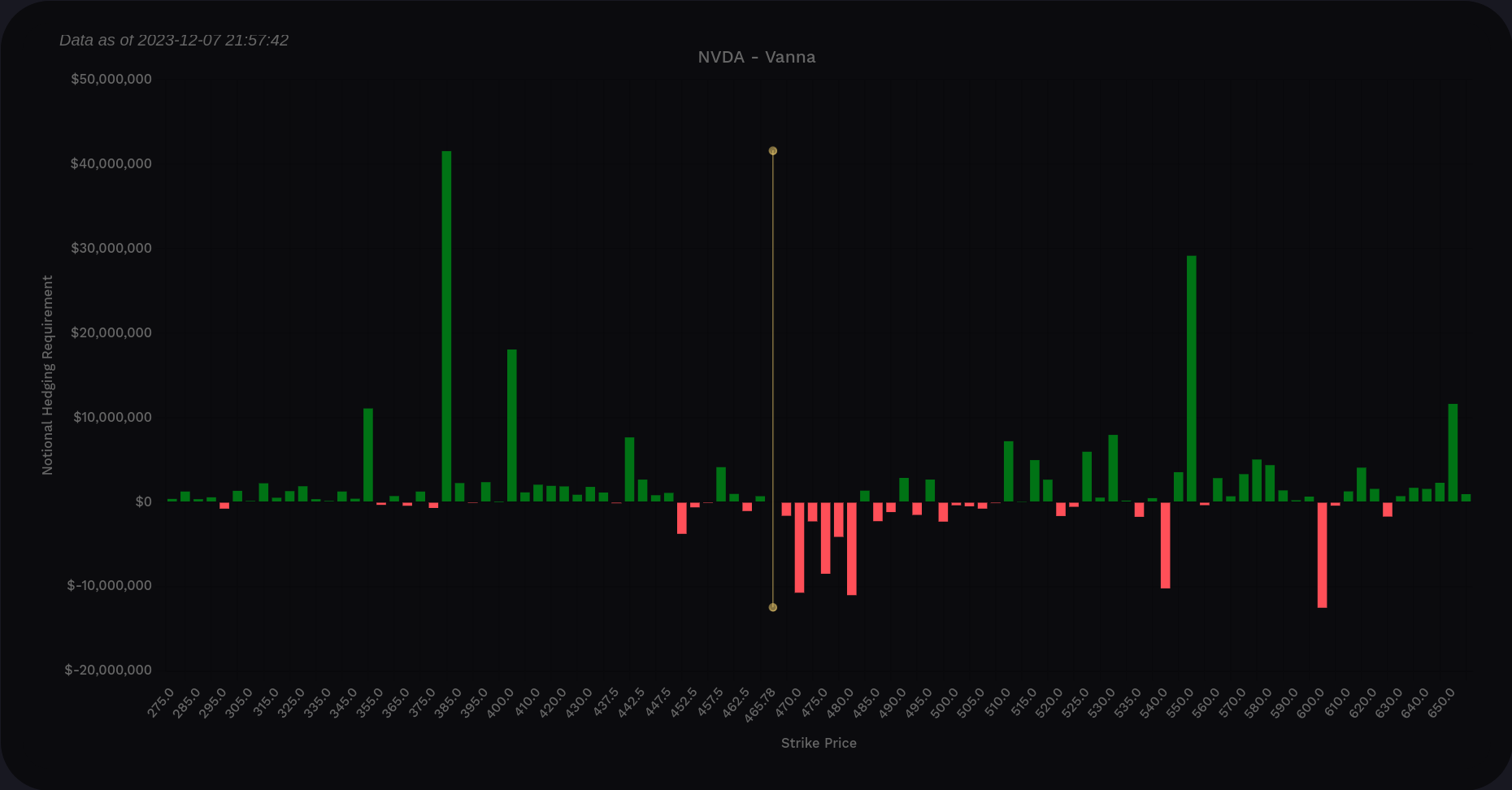This screenshot has height=790, width=1512.
Task: Click the green bar at strike 530
Action: pos(1113,468)
